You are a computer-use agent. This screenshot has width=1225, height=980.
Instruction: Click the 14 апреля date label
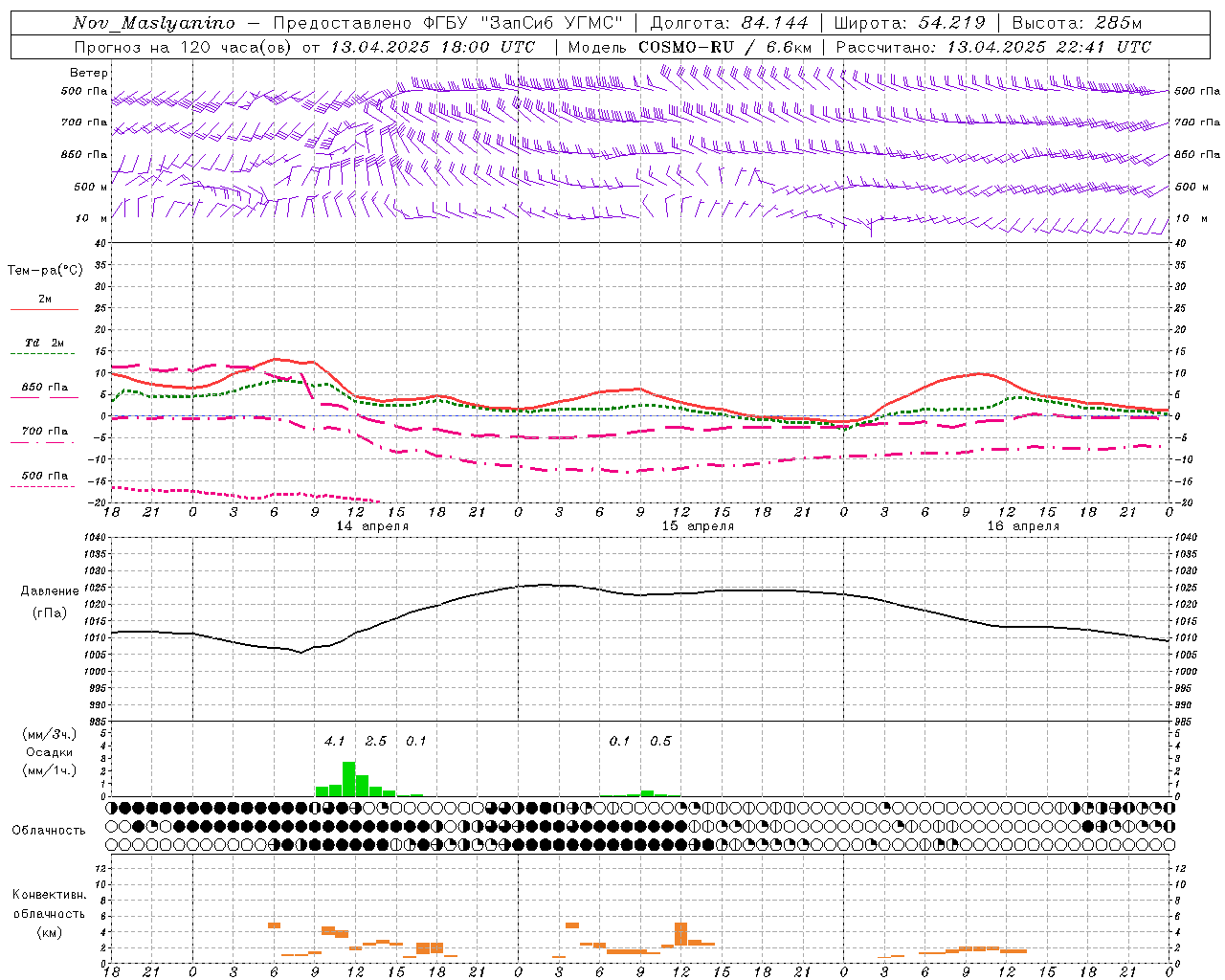(372, 526)
